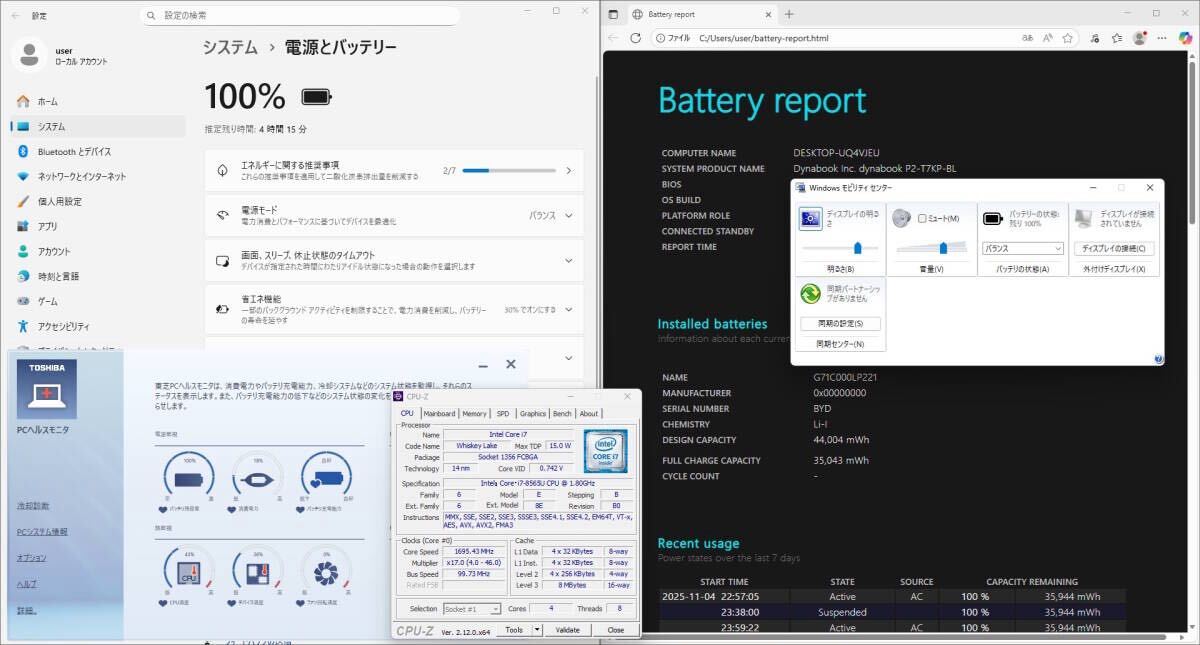
Task: Click the fan speed gauge icon
Action: coord(328,573)
